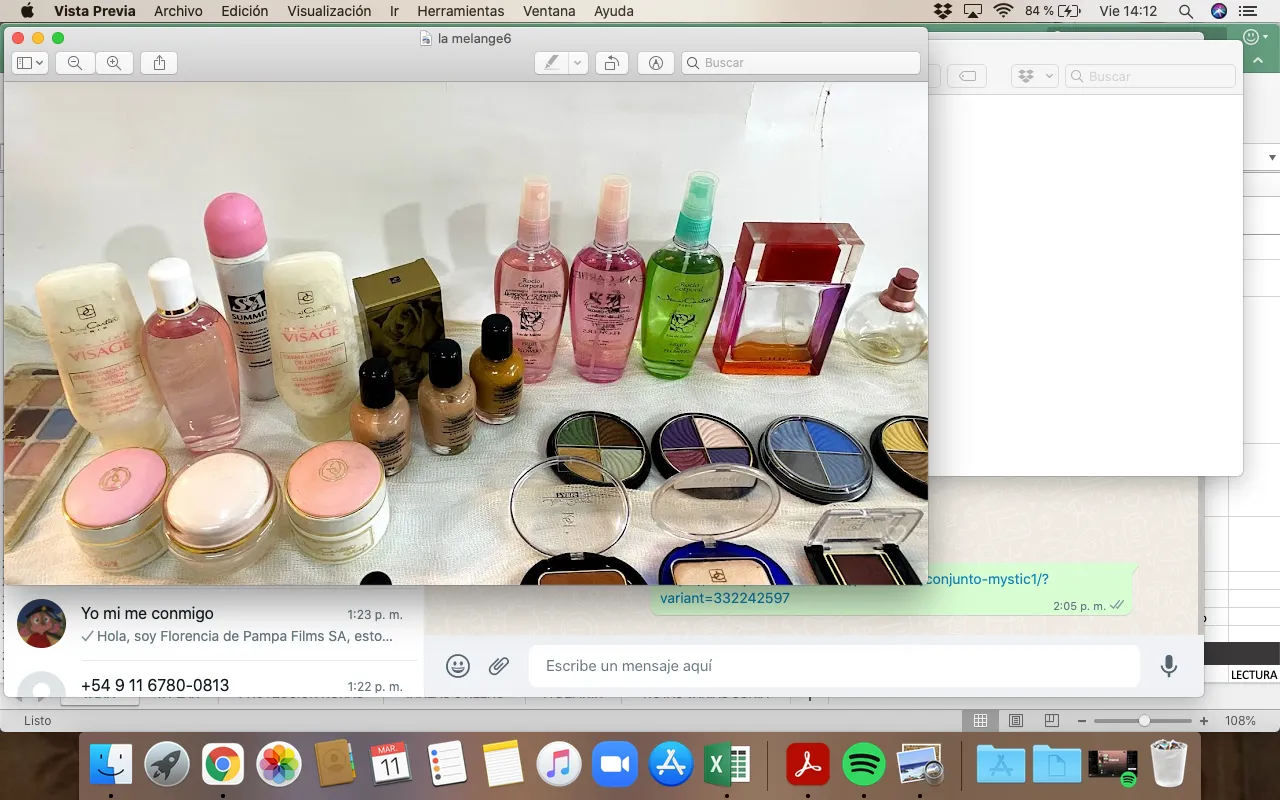1280x800 pixels.
Task: Open the sidebar view options dropdown in Preview
Action: [40, 62]
